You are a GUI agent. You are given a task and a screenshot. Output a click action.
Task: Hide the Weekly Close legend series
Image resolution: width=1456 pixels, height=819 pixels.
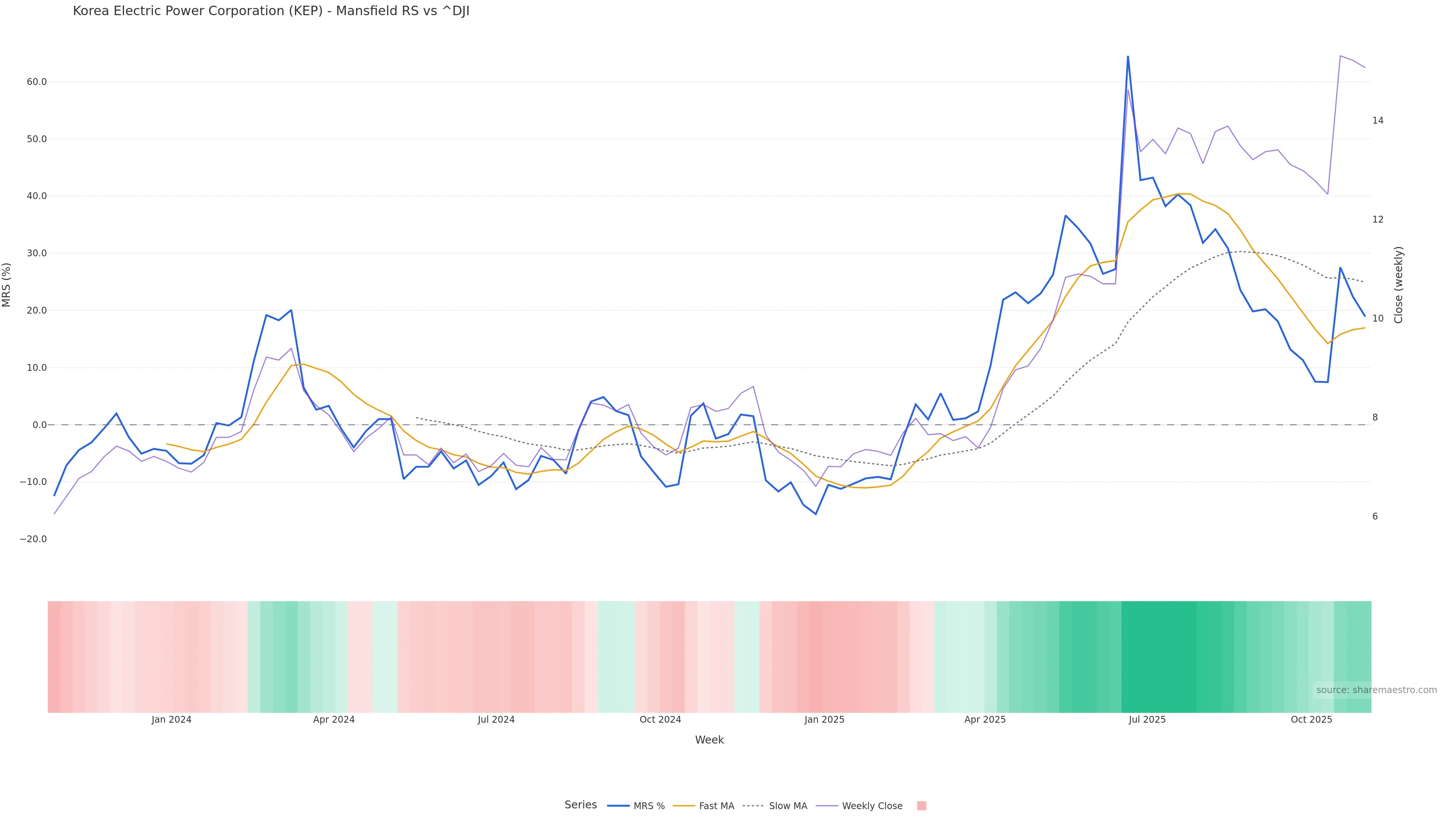pos(872,806)
